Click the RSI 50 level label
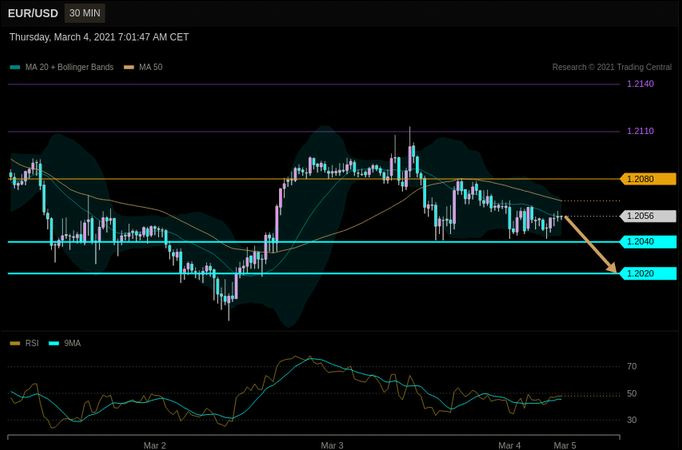This screenshot has height=450, width=682. (x=632, y=393)
